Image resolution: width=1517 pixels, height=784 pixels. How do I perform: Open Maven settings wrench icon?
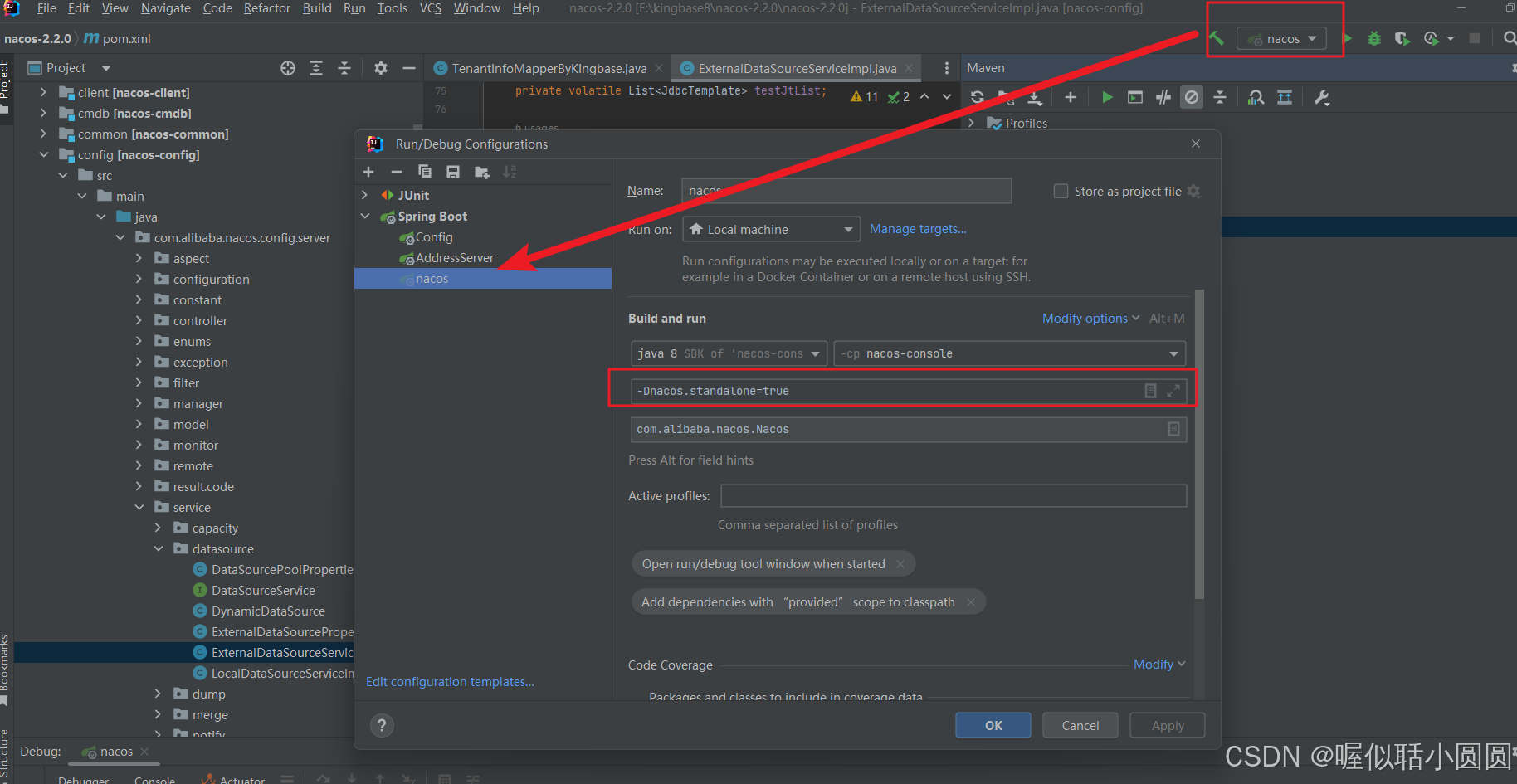pos(1322,97)
